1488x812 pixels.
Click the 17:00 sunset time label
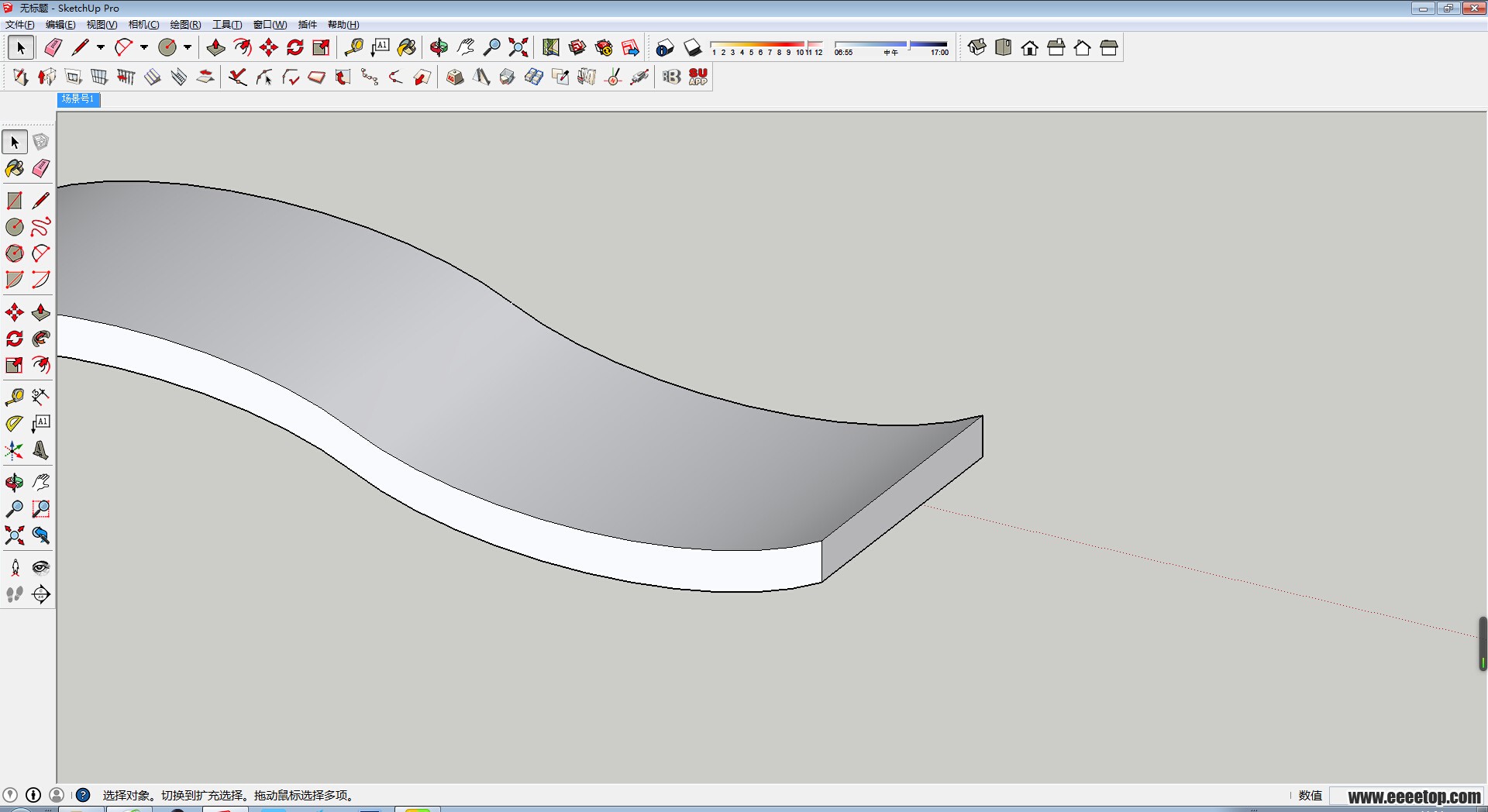pyautogui.click(x=939, y=53)
